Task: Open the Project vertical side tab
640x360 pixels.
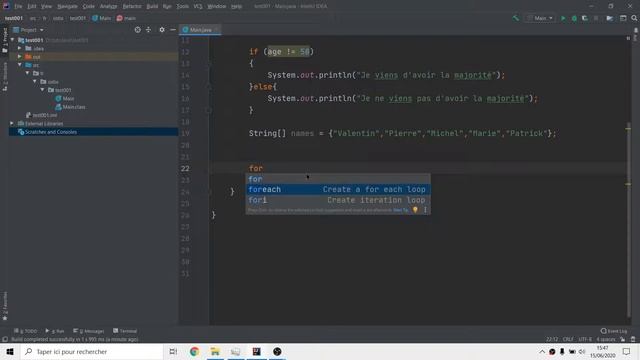Action: (4, 40)
